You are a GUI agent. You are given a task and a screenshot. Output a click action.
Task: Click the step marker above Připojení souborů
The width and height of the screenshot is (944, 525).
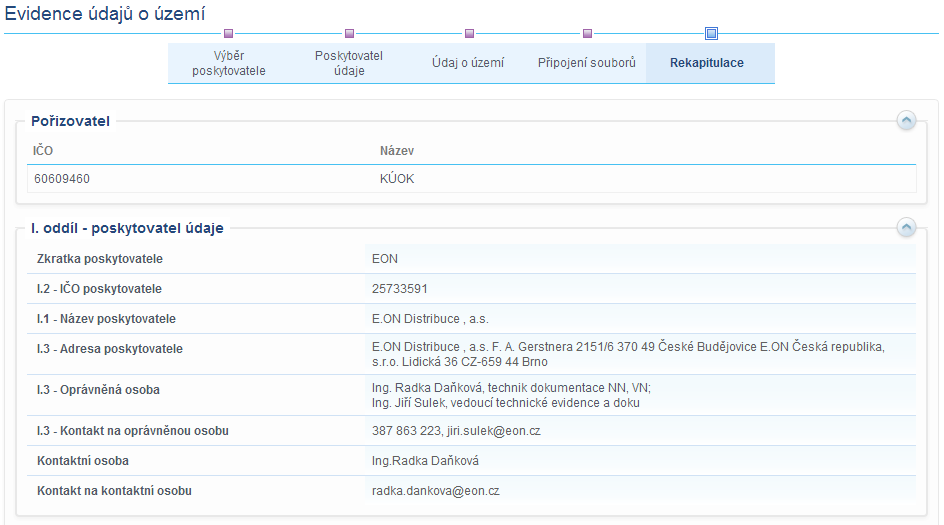click(x=587, y=34)
